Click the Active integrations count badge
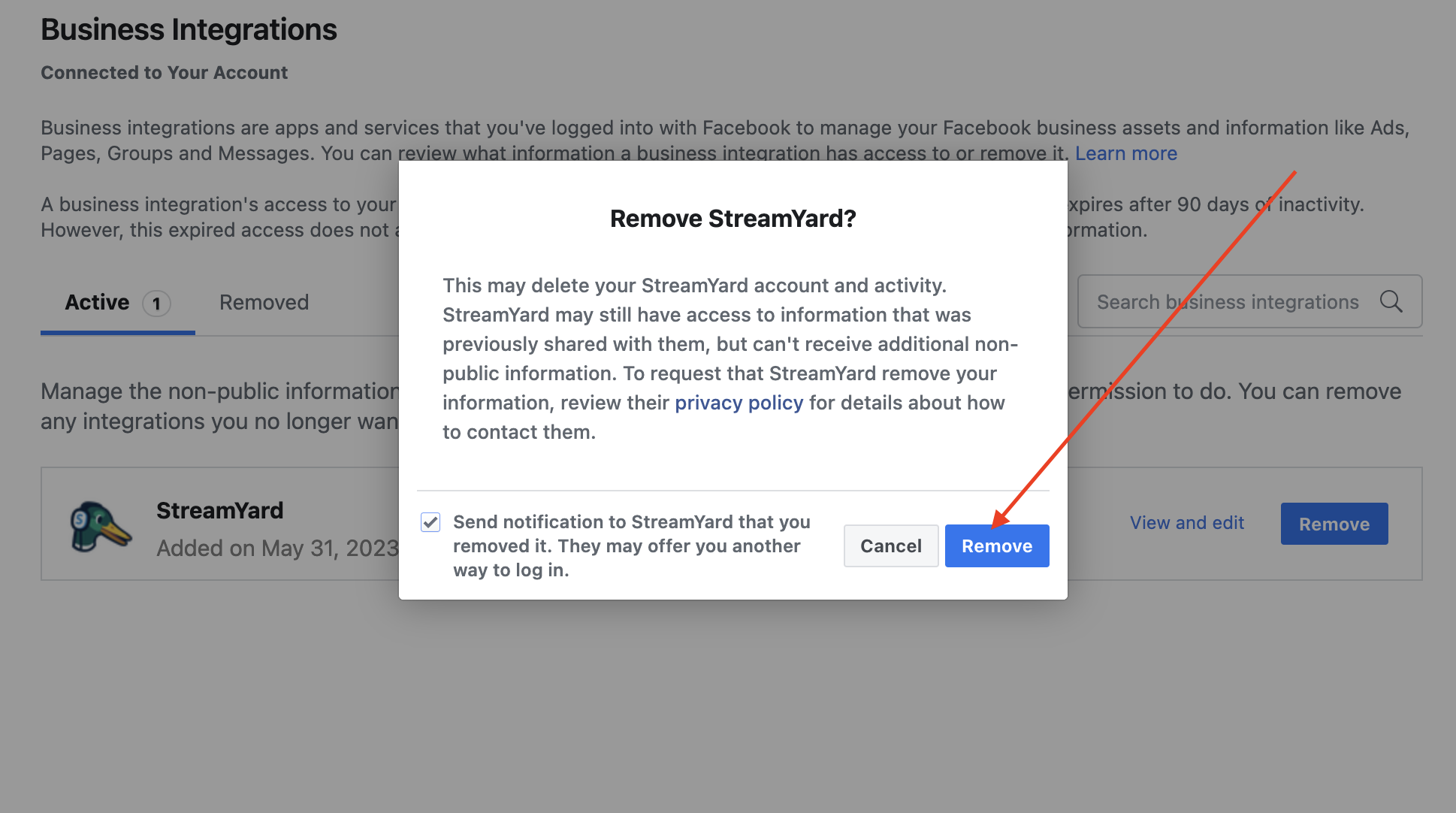The image size is (1456, 813). coord(156,302)
